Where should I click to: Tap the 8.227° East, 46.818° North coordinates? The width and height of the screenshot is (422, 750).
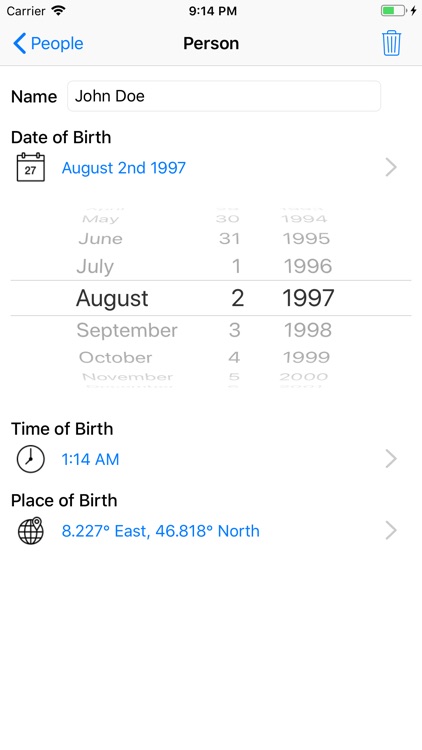160,531
